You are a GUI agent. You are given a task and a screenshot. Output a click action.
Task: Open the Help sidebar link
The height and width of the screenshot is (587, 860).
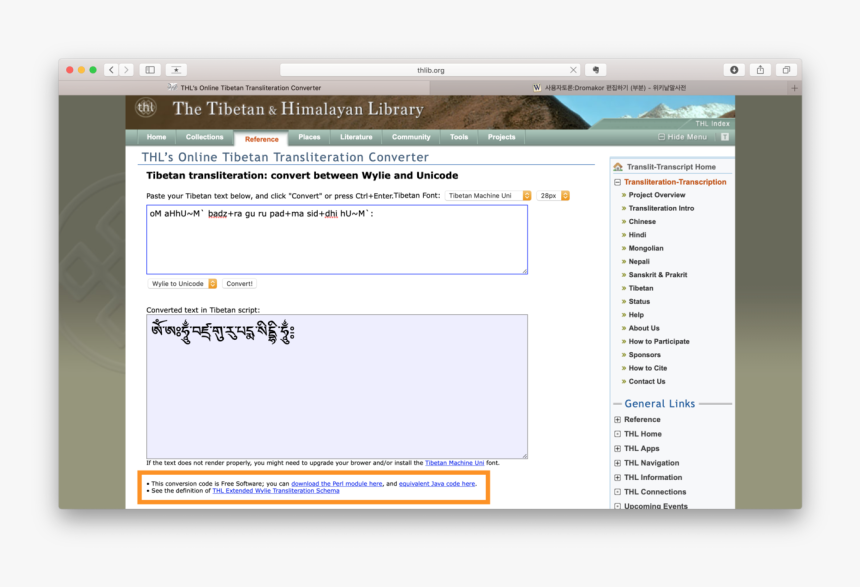tap(636, 315)
